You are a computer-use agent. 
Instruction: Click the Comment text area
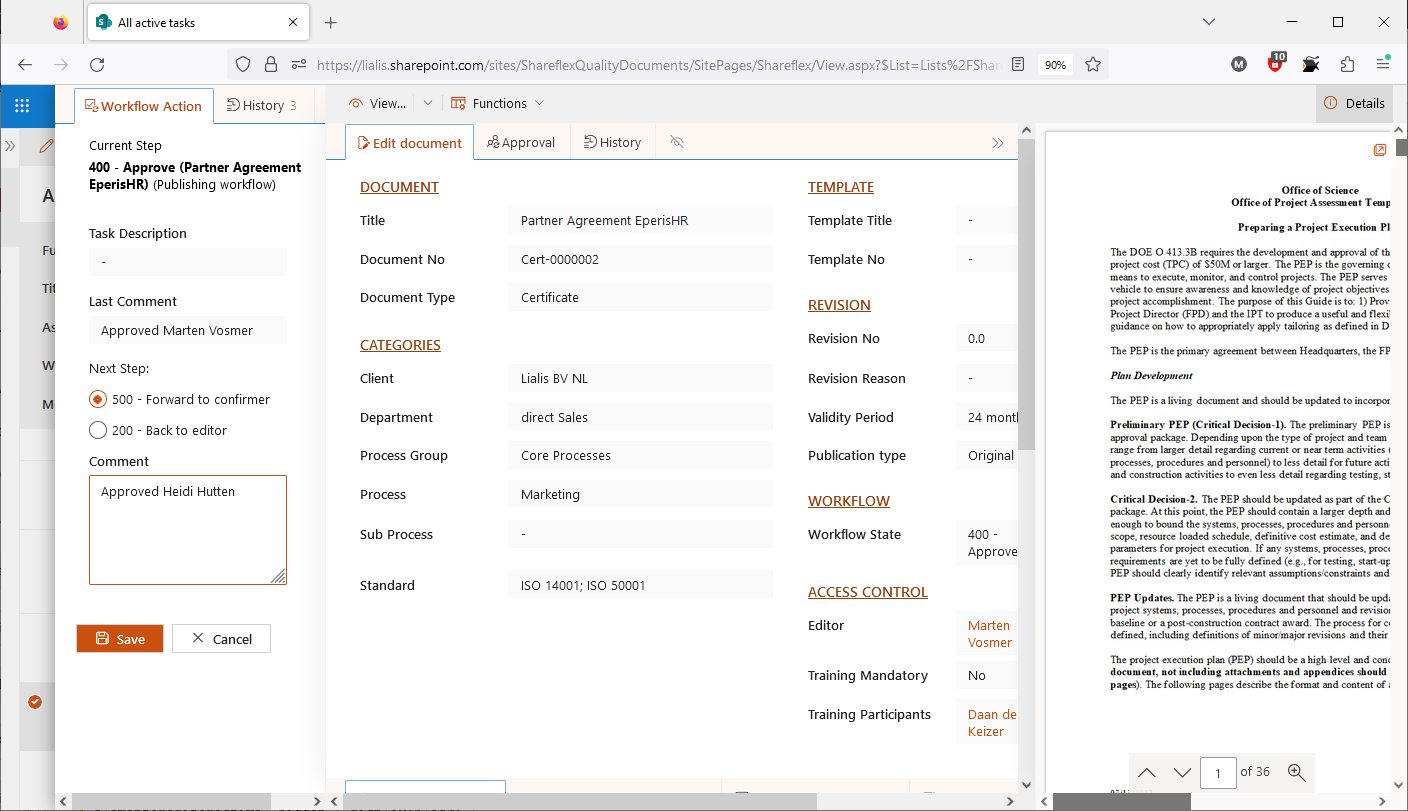coord(188,530)
